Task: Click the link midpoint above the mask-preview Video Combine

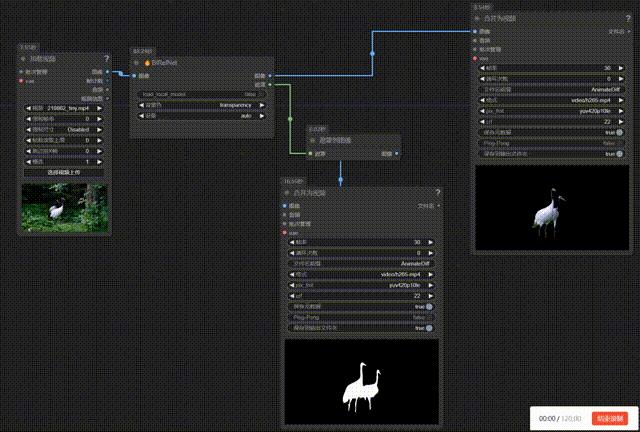Action: coord(340,179)
